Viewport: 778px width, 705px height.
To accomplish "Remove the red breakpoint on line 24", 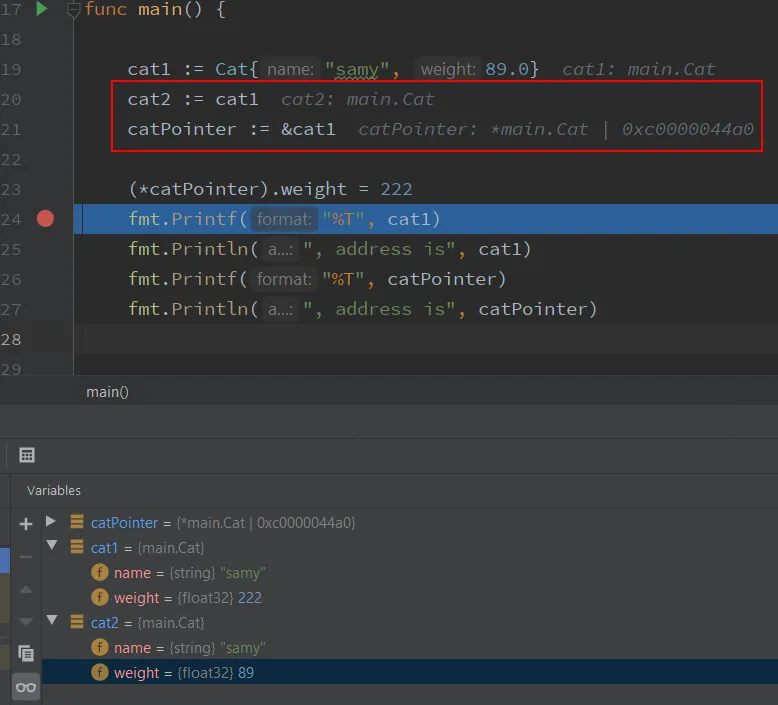I will (x=45, y=219).
